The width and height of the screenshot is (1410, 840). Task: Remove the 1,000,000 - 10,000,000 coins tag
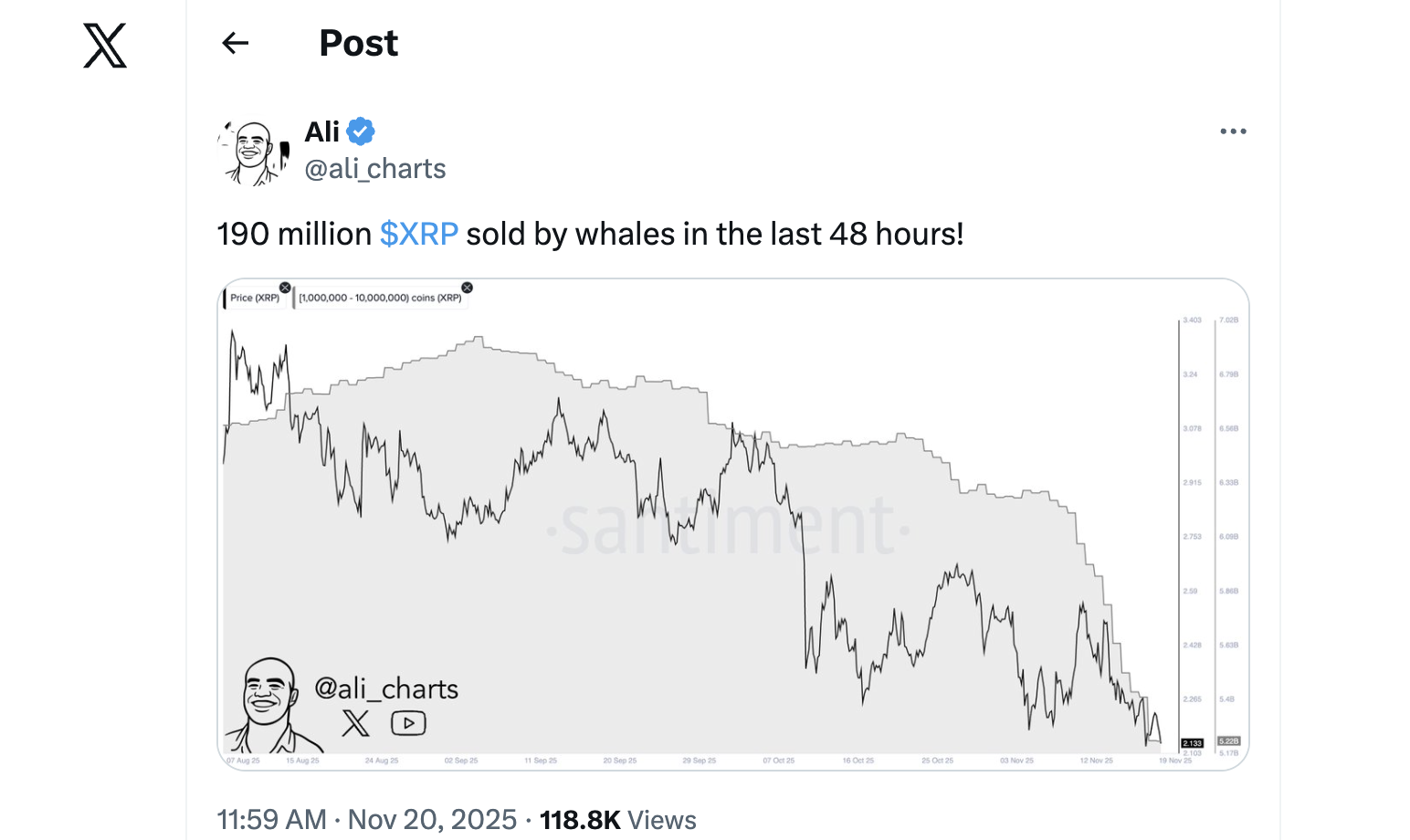pyautogui.click(x=468, y=288)
